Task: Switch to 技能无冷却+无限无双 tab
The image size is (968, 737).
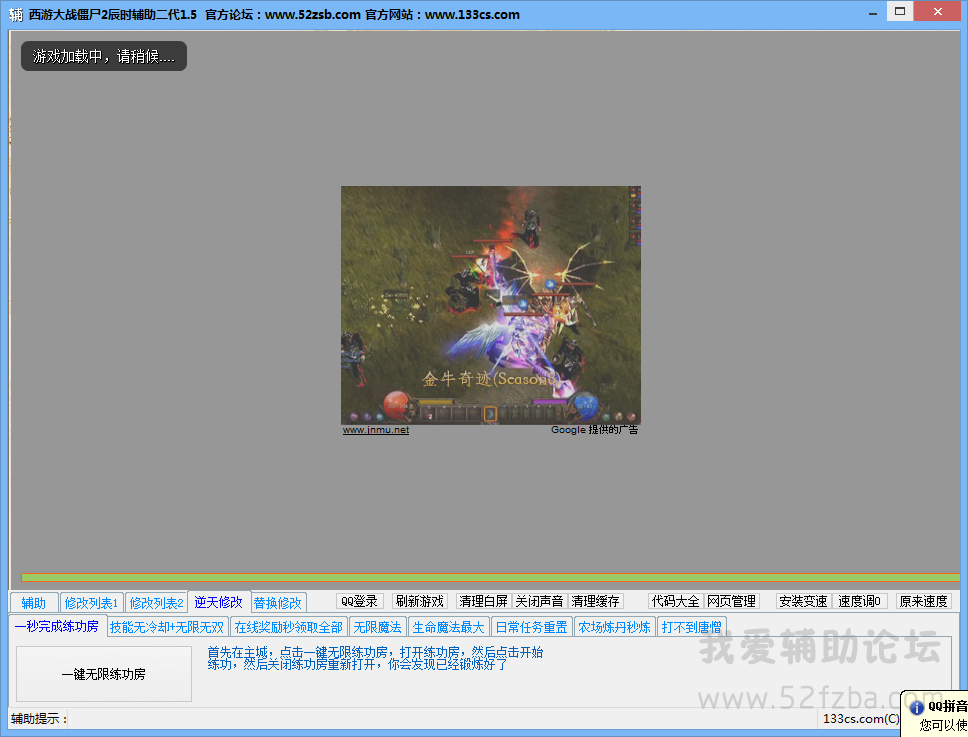Action: click(x=167, y=627)
